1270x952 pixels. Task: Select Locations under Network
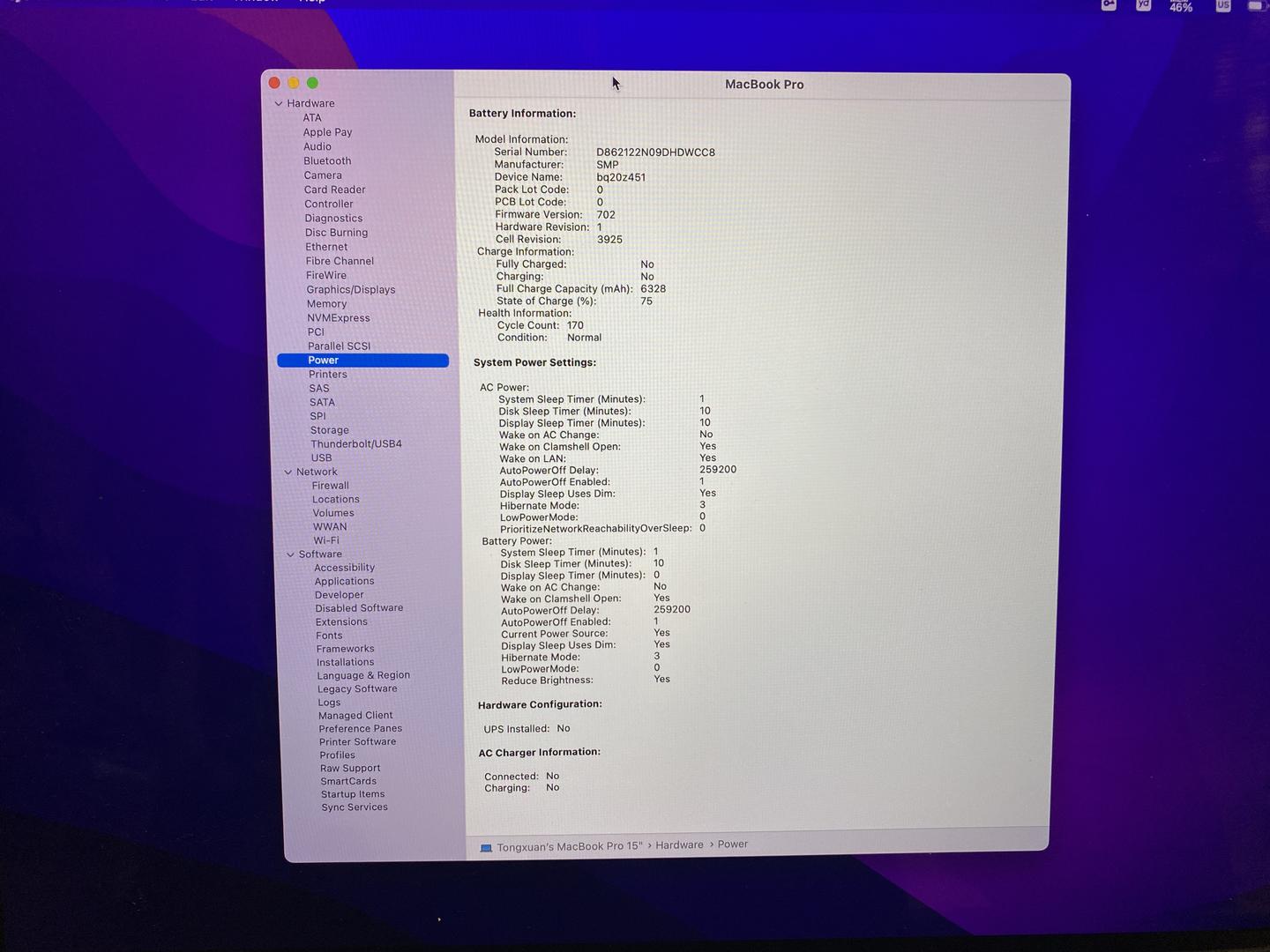point(336,500)
